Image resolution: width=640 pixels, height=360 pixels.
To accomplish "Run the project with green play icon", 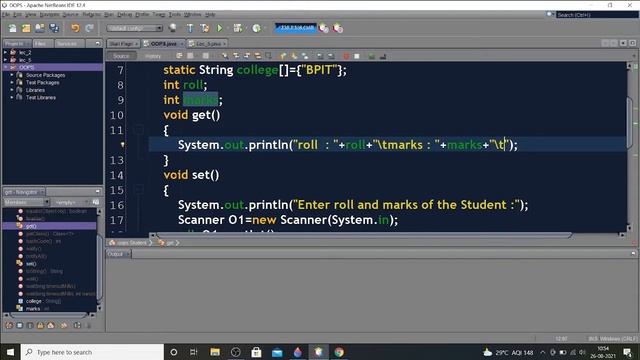I will 220,28.
